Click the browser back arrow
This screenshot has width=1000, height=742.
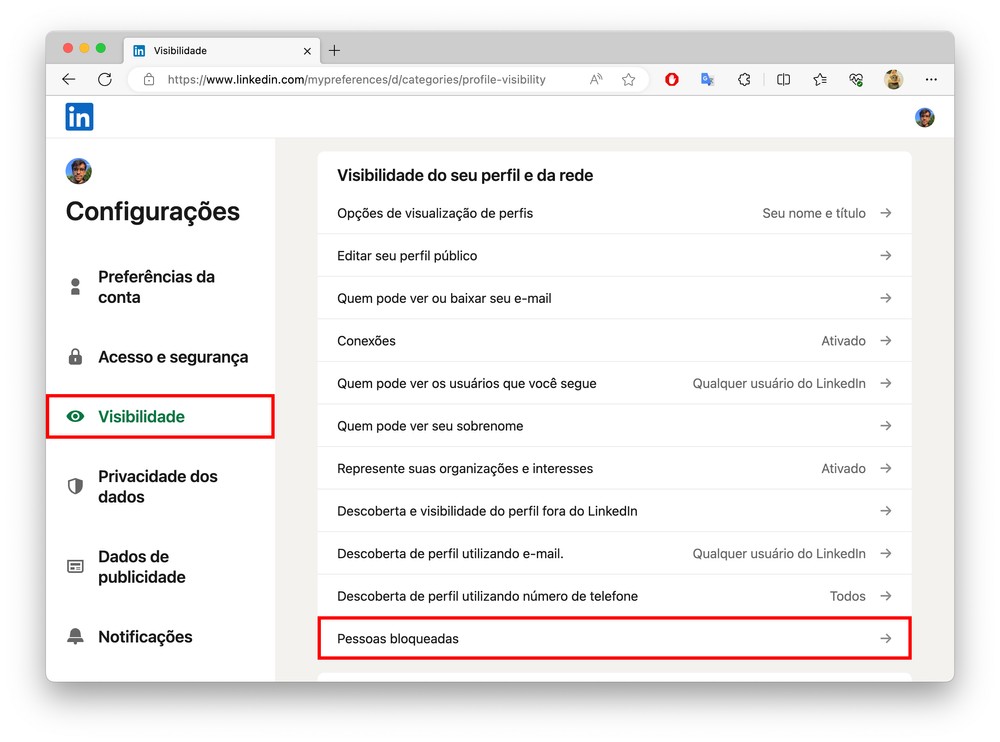click(x=68, y=79)
